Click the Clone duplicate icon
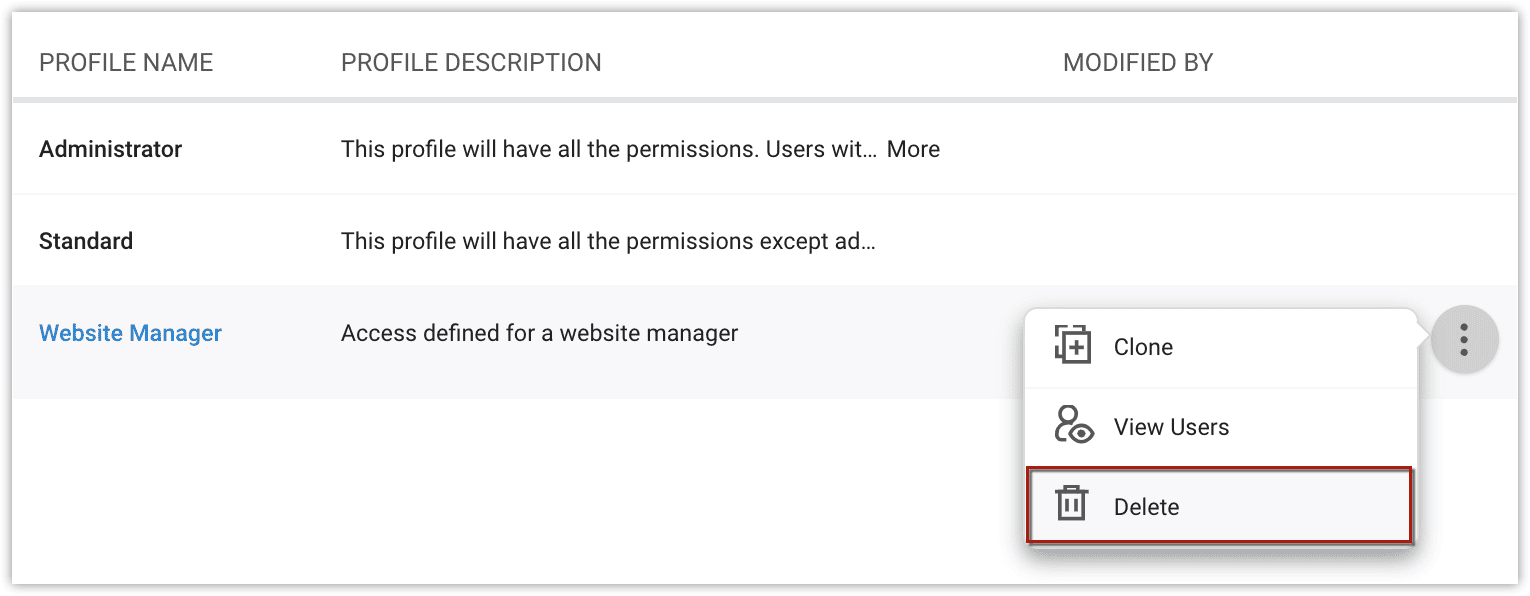 [1072, 346]
